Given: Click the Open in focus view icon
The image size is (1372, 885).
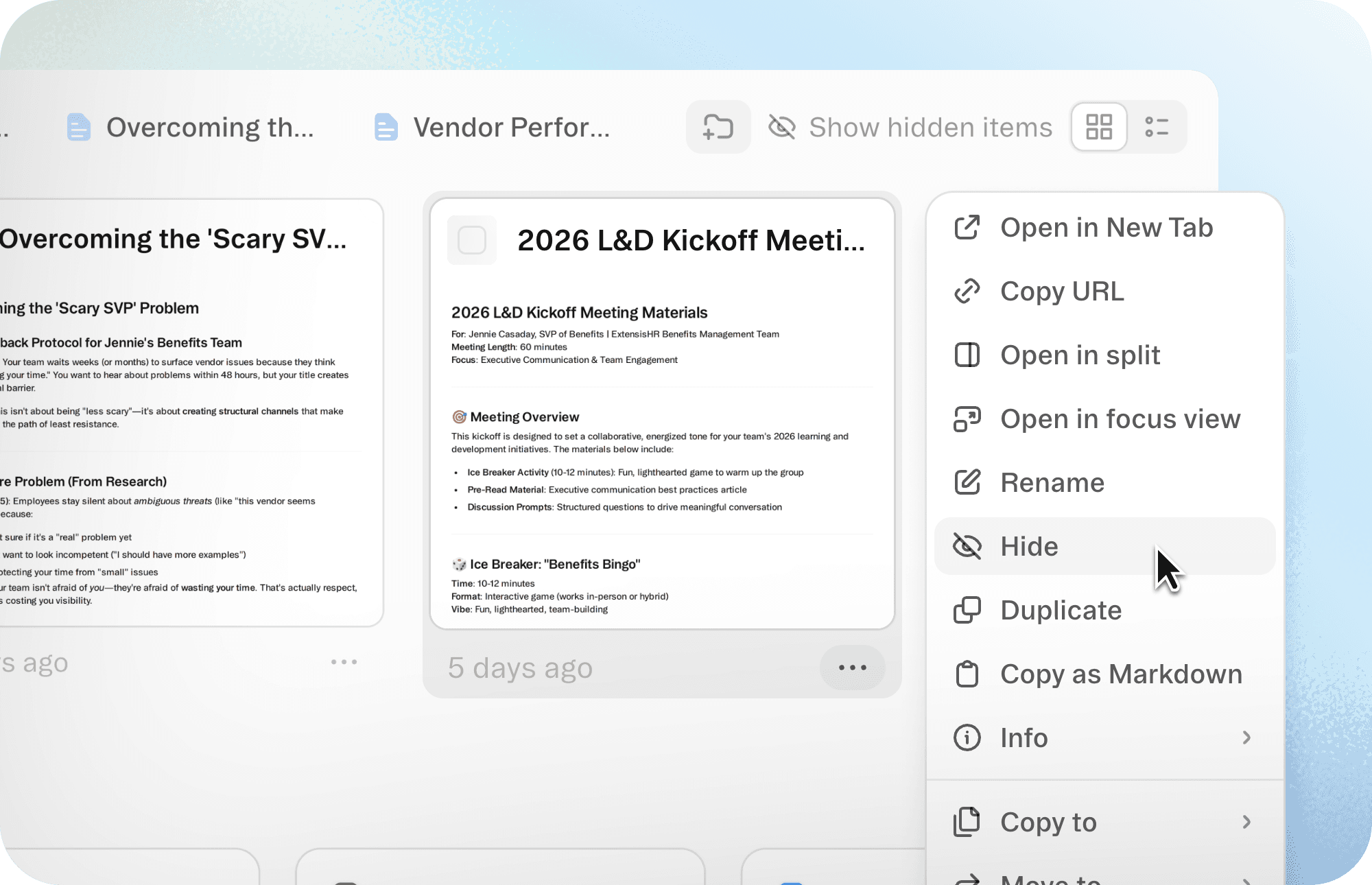Looking at the screenshot, I should (x=967, y=419).
